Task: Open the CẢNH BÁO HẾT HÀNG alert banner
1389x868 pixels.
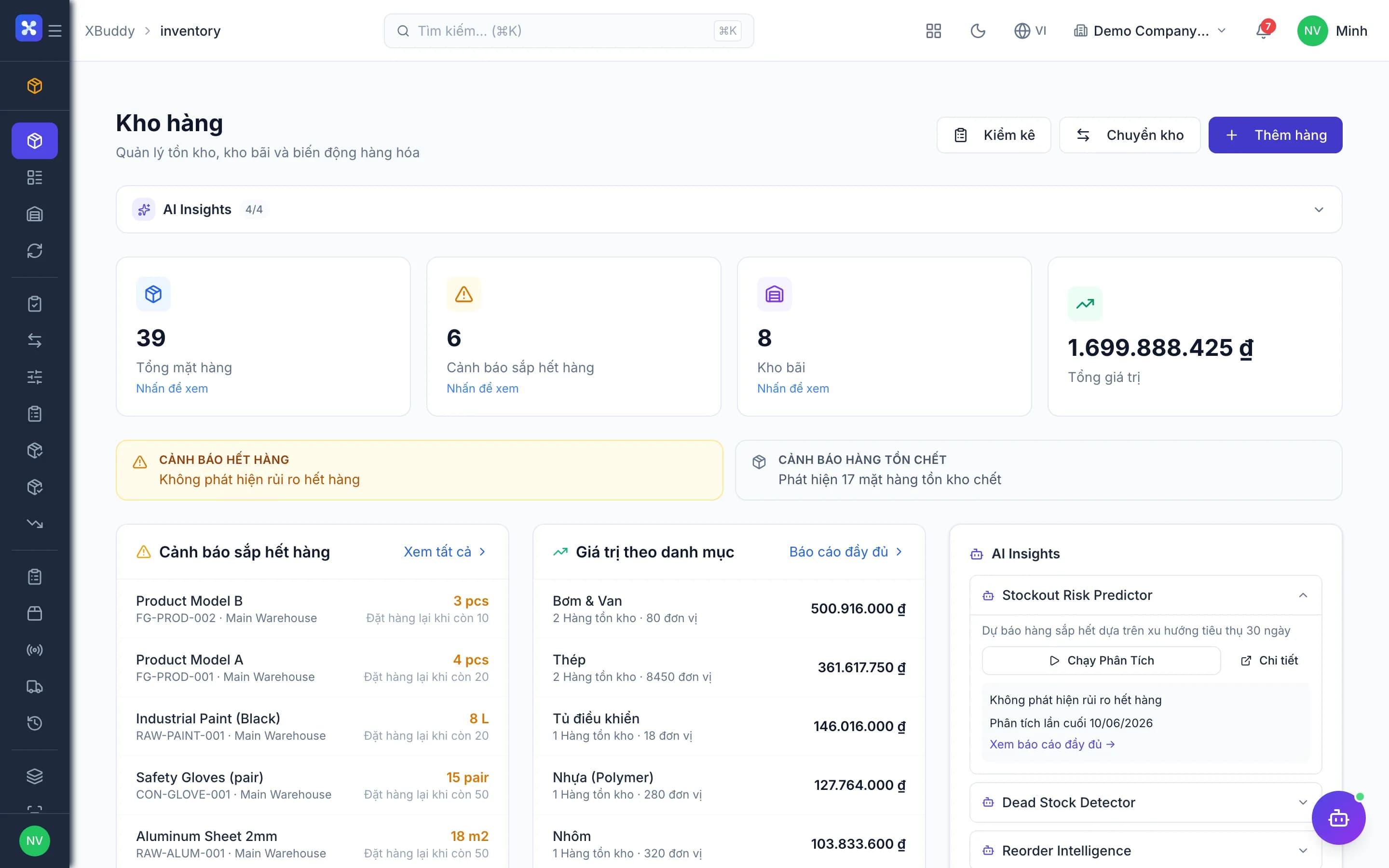Action: [x=420, y=470]
